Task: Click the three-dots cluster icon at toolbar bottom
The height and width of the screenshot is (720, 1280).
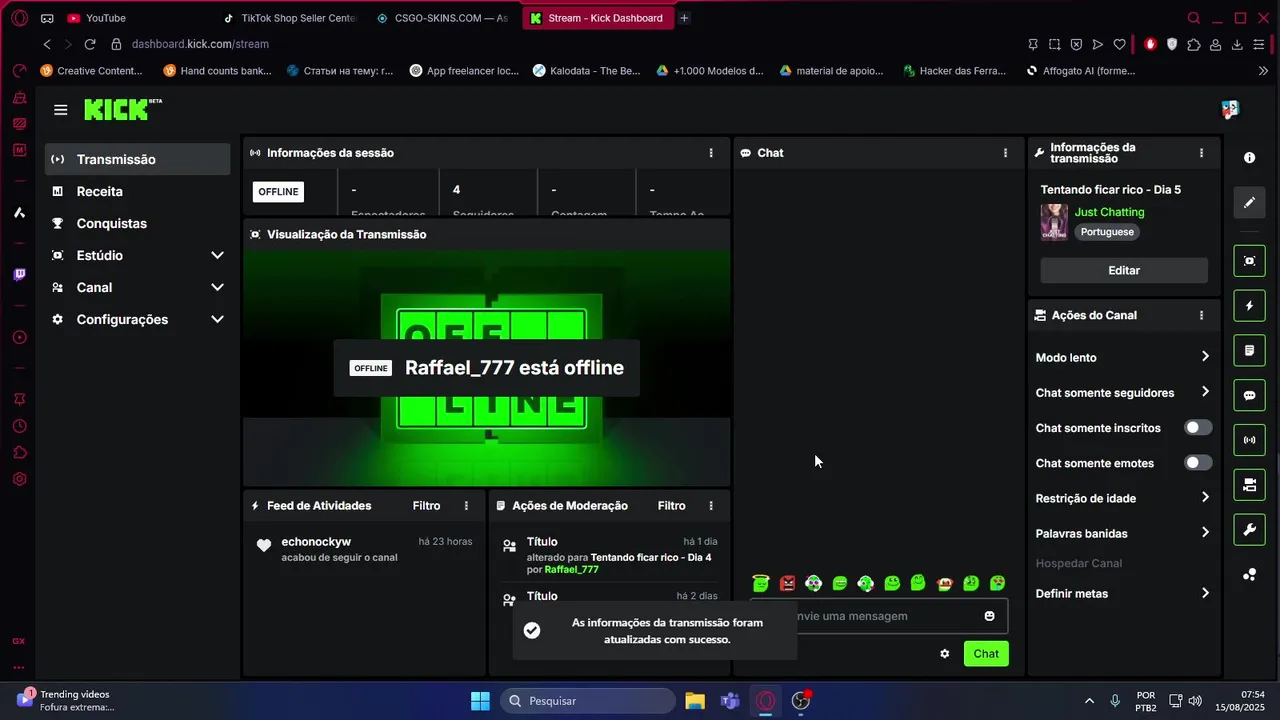Action: [1249, 574]
